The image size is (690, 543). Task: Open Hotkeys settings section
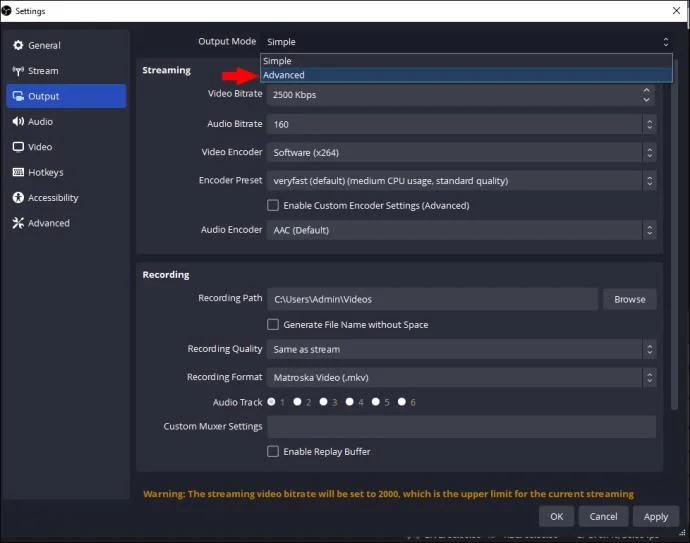pos(66,172)
